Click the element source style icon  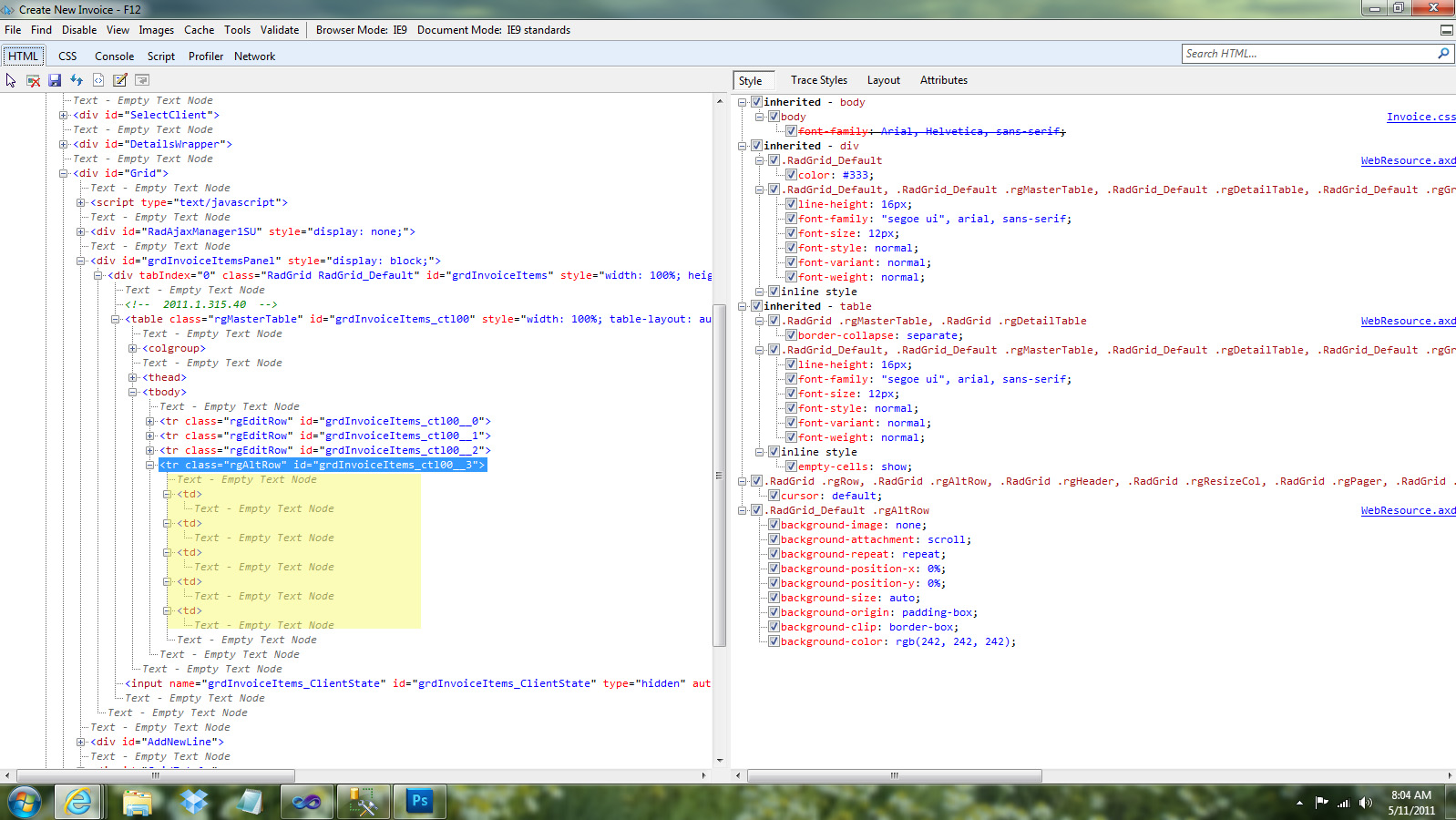(x=98, y=80)
